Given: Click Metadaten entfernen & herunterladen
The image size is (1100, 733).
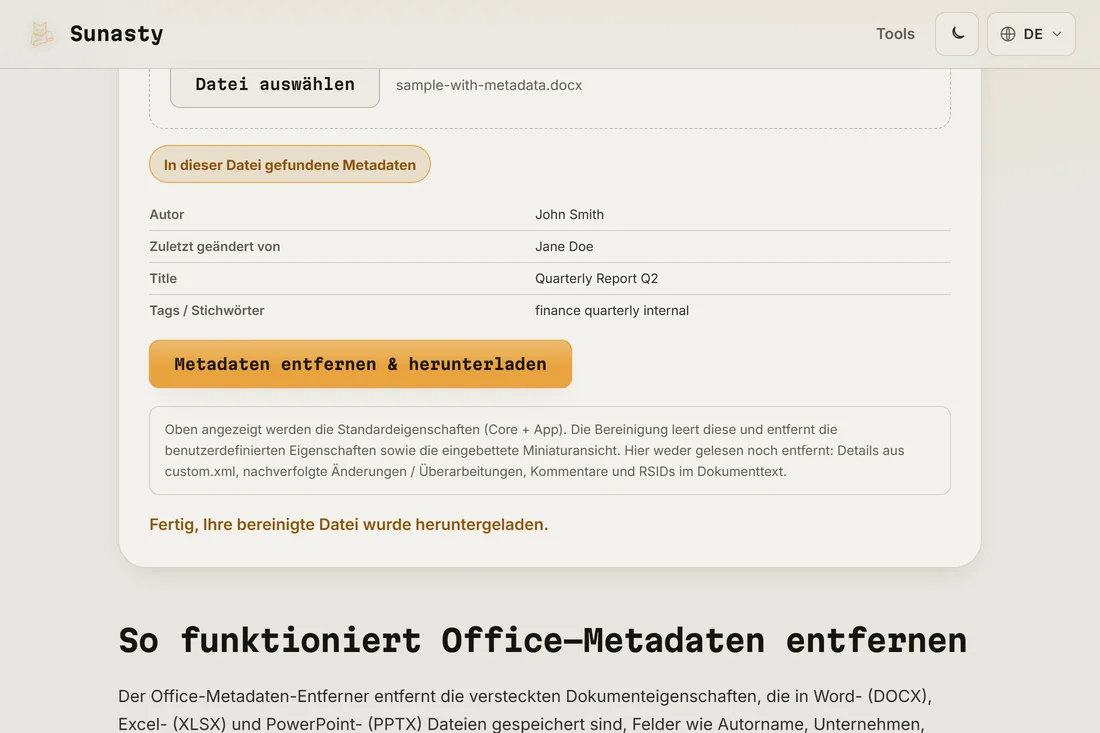Looking at the screenshot, I should coord(361,364).
